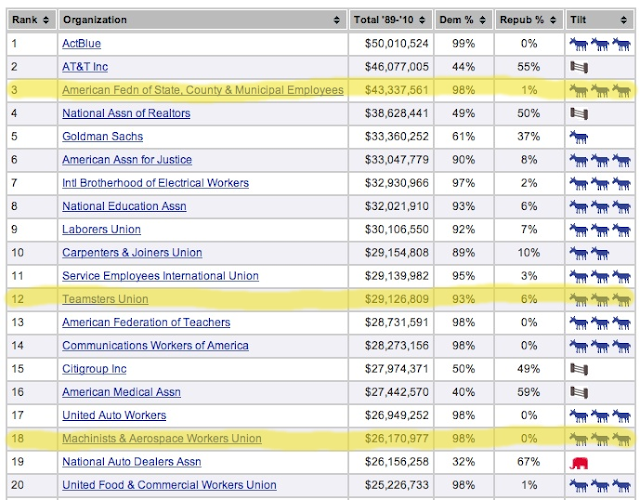Open the National Assn of Realtors link

(x=126, y=113)
